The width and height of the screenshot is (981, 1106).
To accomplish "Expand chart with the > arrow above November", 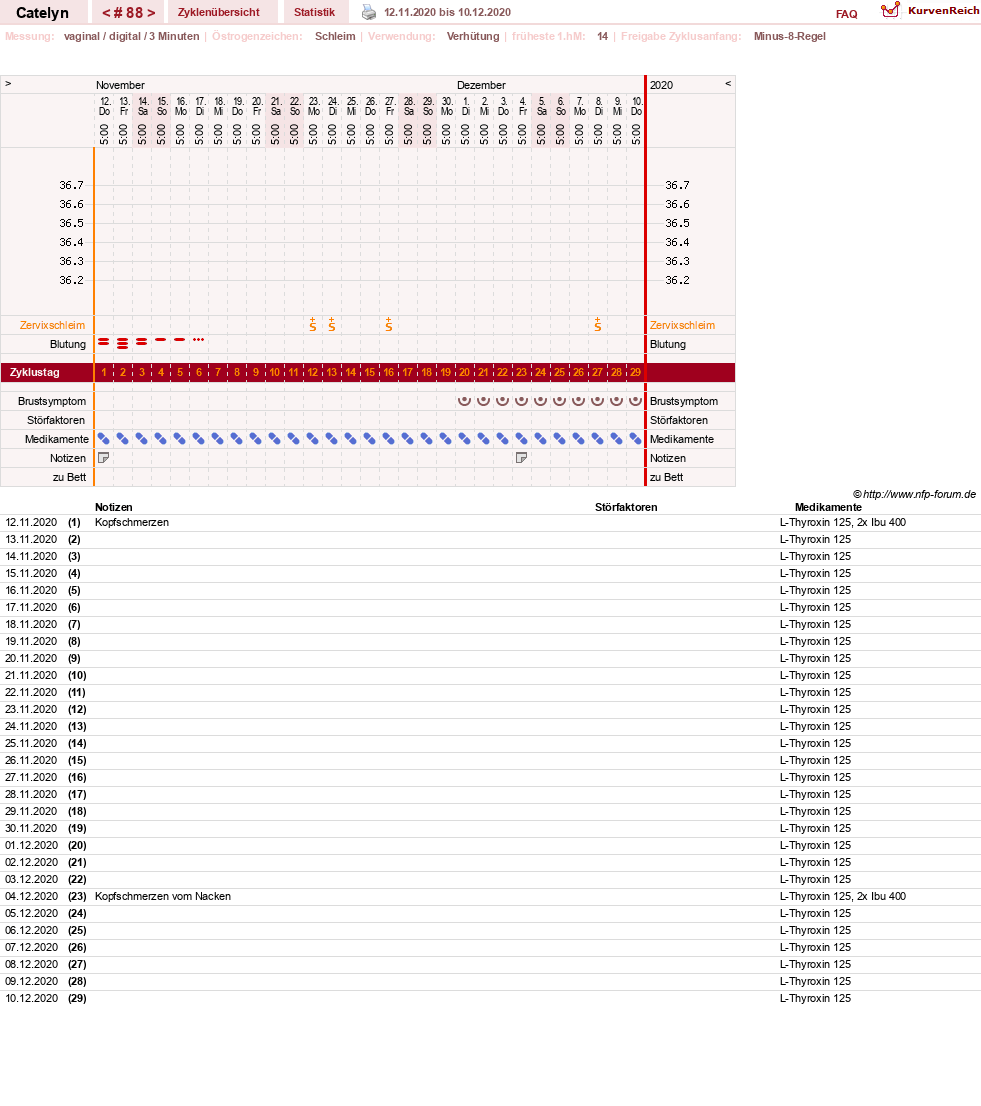I will pyautogui.click(x=8, y=83).
